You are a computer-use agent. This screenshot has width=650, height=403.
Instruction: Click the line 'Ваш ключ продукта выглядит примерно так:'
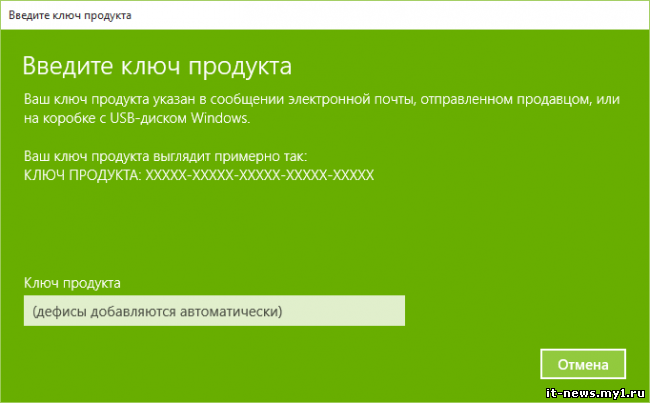[165, 156]
